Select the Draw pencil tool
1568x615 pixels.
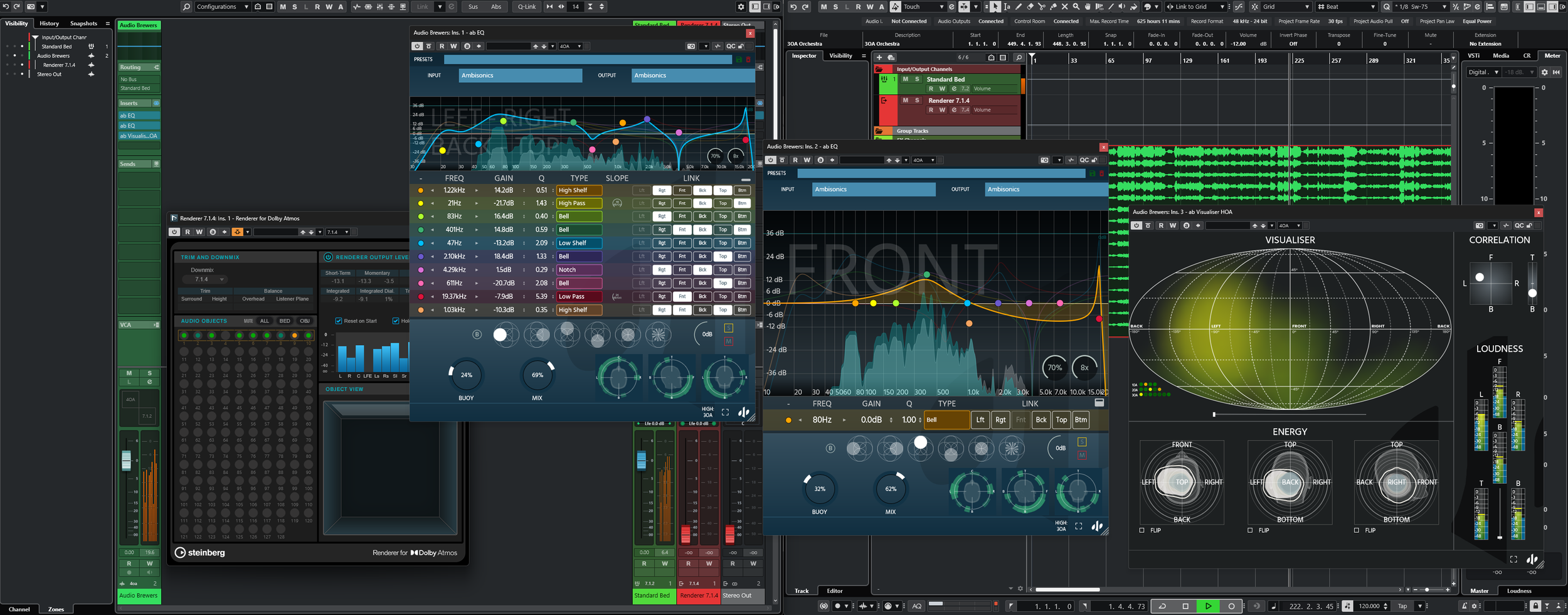(1019, 6)
